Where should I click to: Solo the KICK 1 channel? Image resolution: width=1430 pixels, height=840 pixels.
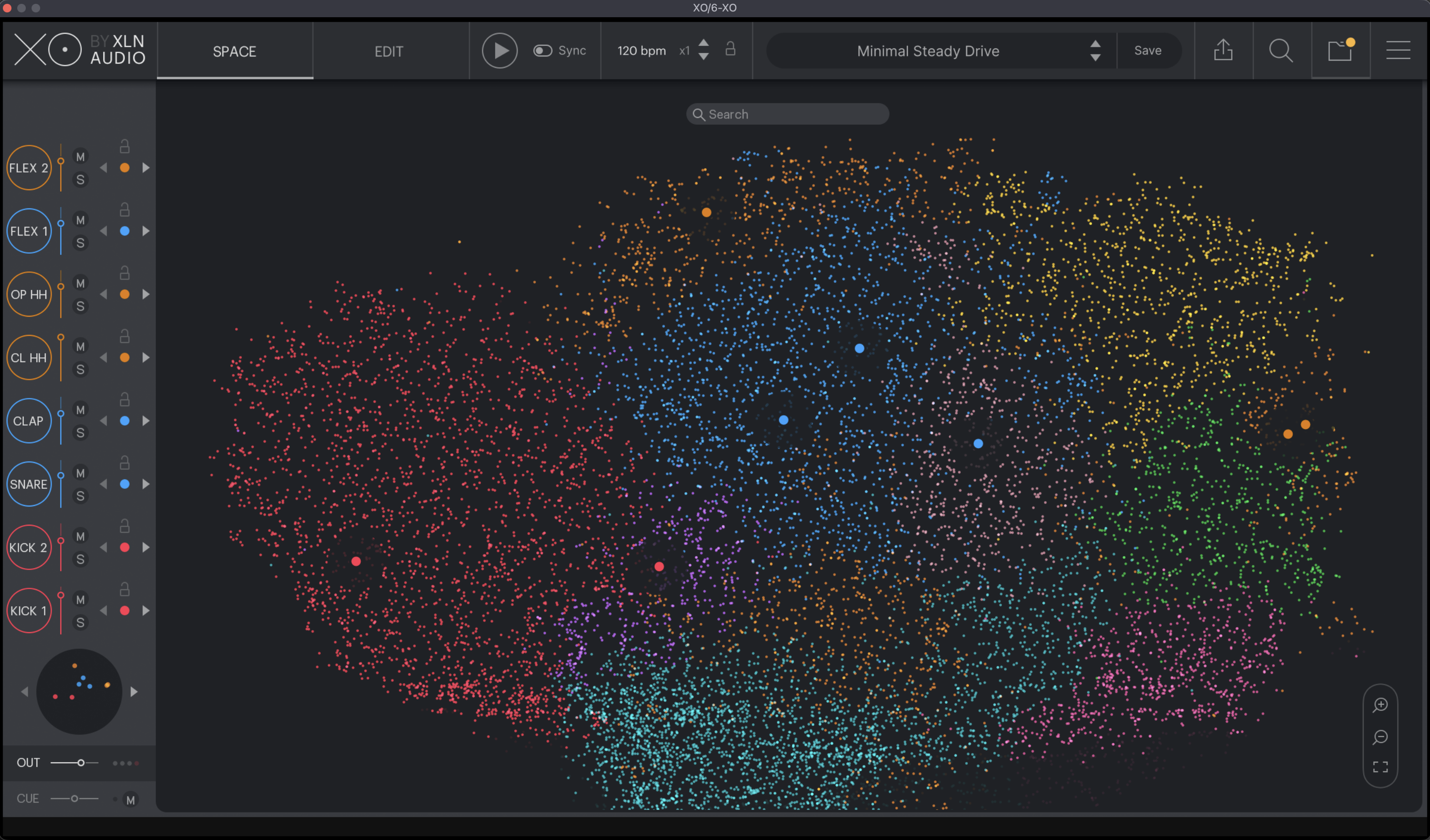(x=81, y=622)
